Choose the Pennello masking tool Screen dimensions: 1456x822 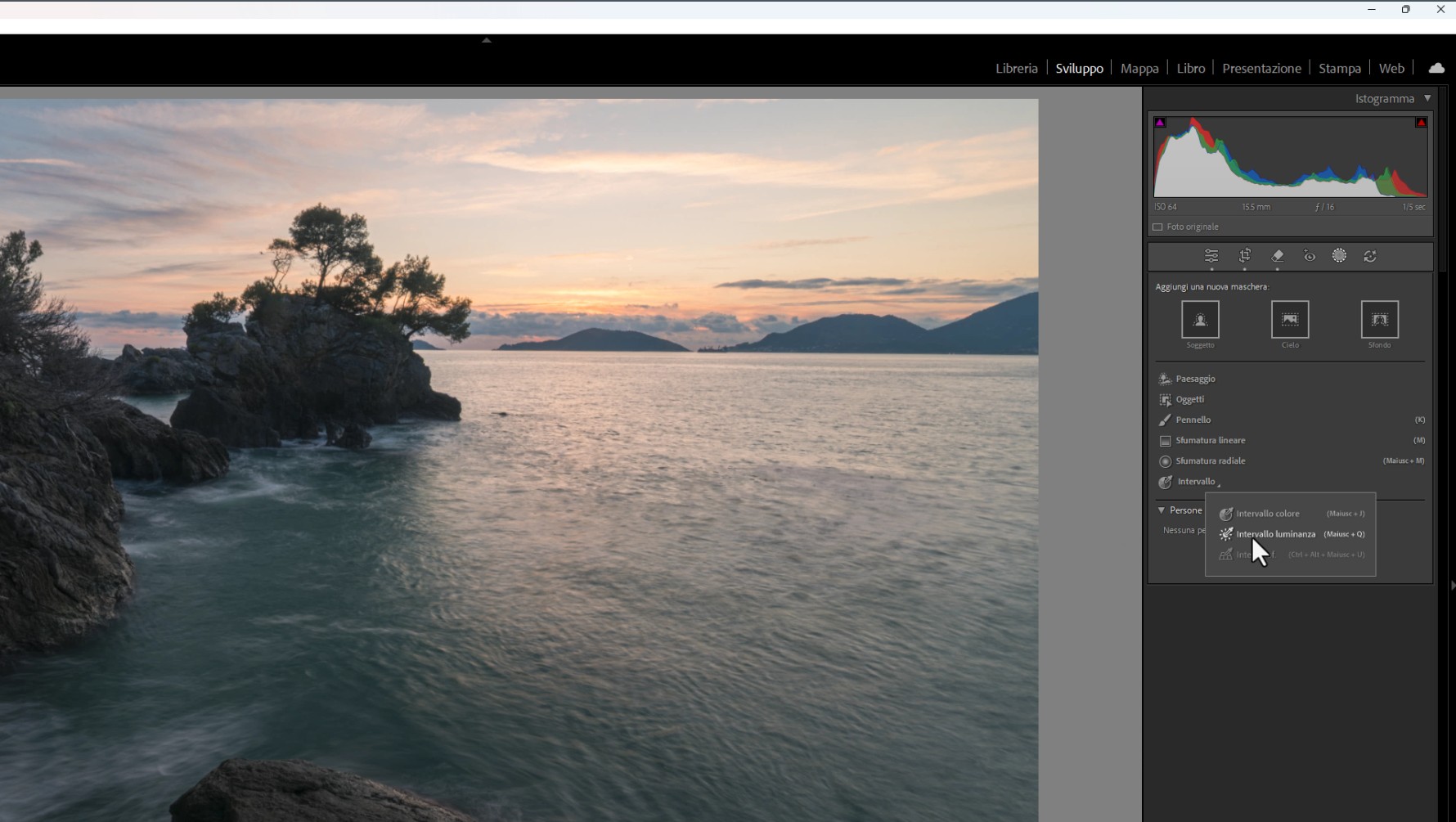[x=1194, y=420]
